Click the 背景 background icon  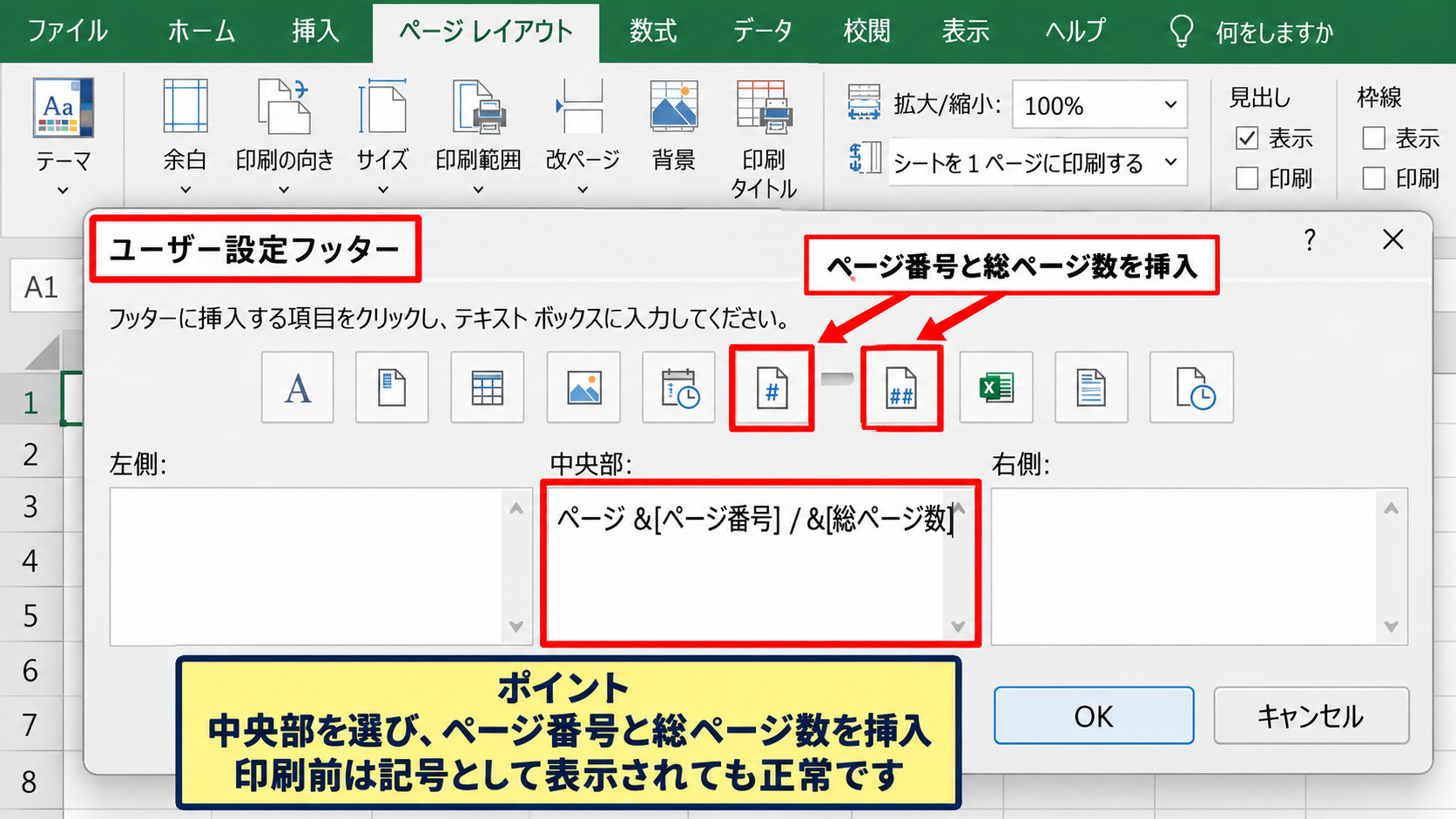[673, 106]
